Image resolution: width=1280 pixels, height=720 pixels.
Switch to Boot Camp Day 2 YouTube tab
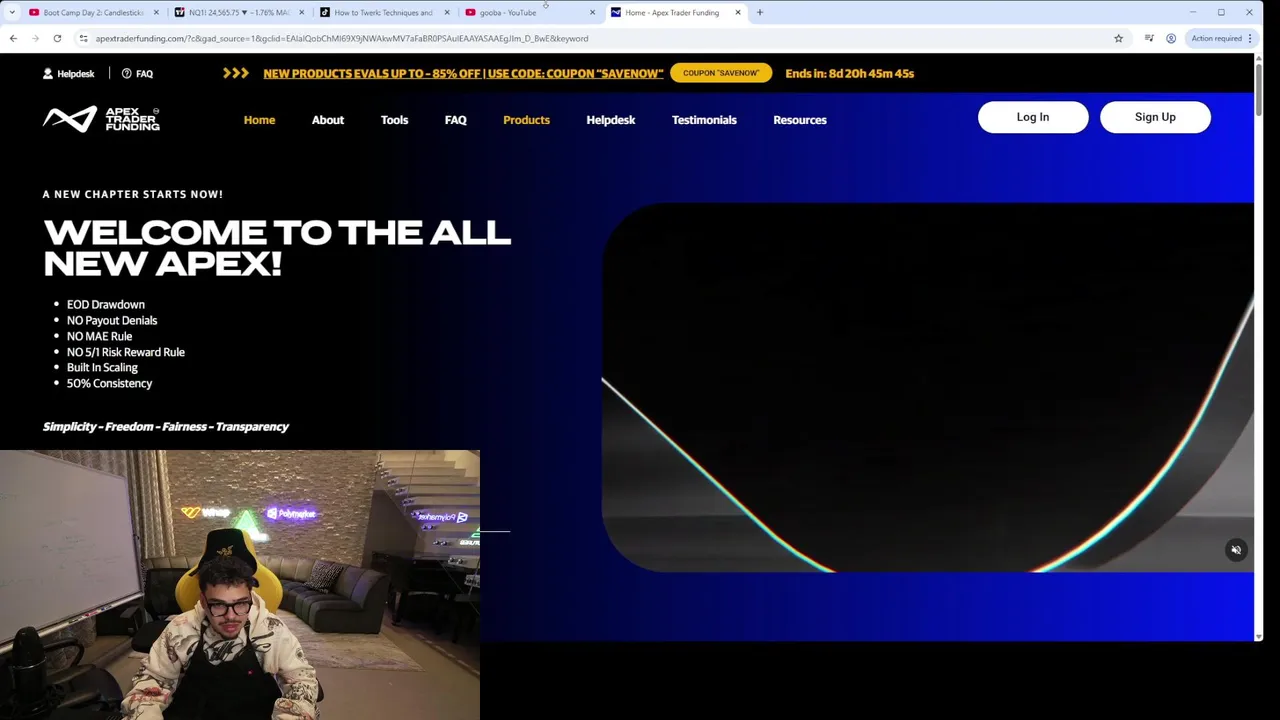pyautogui.click(x=92, y=12)
